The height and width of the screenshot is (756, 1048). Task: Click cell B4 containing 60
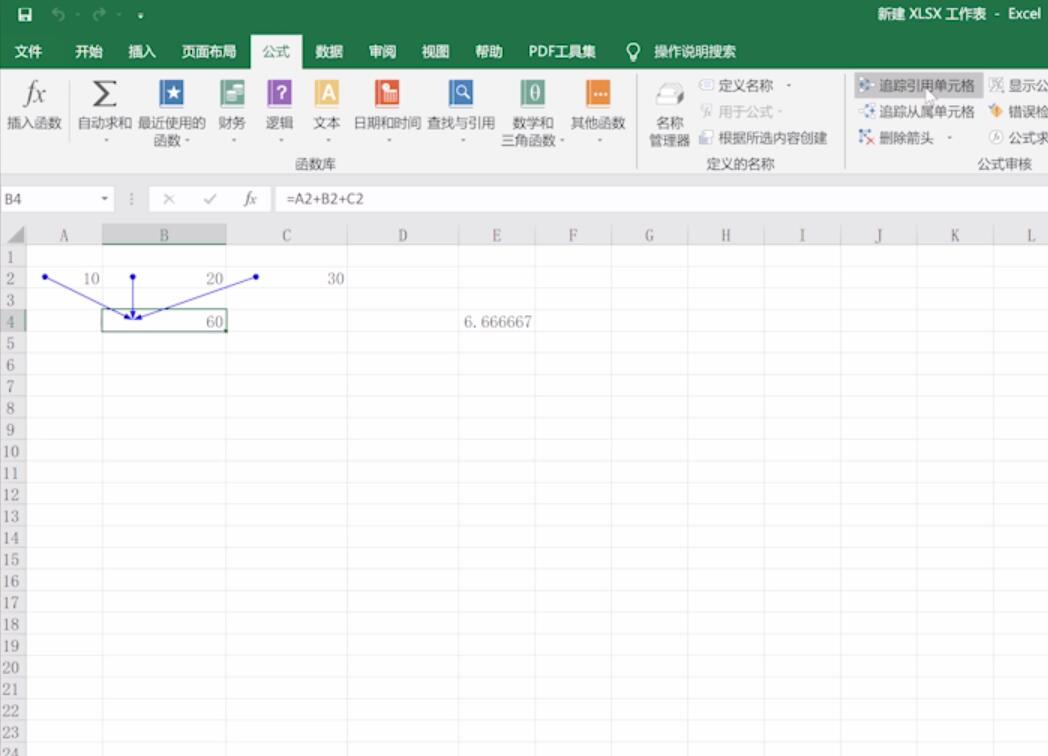click(164, 322)
